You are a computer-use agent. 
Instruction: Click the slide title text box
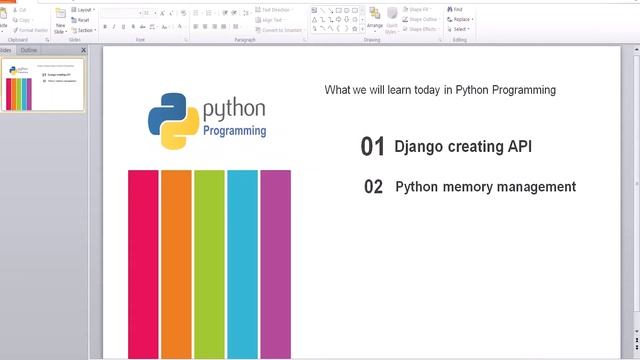point(440,90)
